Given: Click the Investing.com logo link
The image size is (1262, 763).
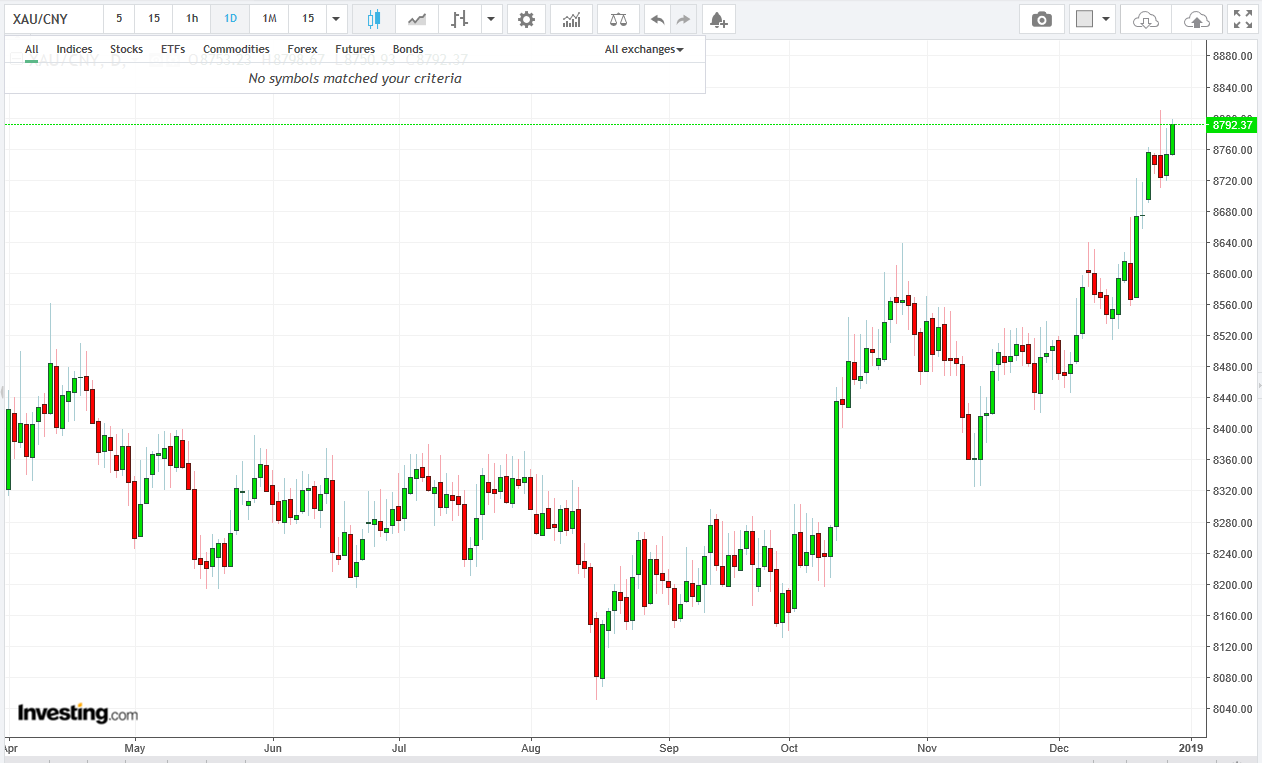Looking at the screenshot, I should pyautogui.click(x=77, y=713).
